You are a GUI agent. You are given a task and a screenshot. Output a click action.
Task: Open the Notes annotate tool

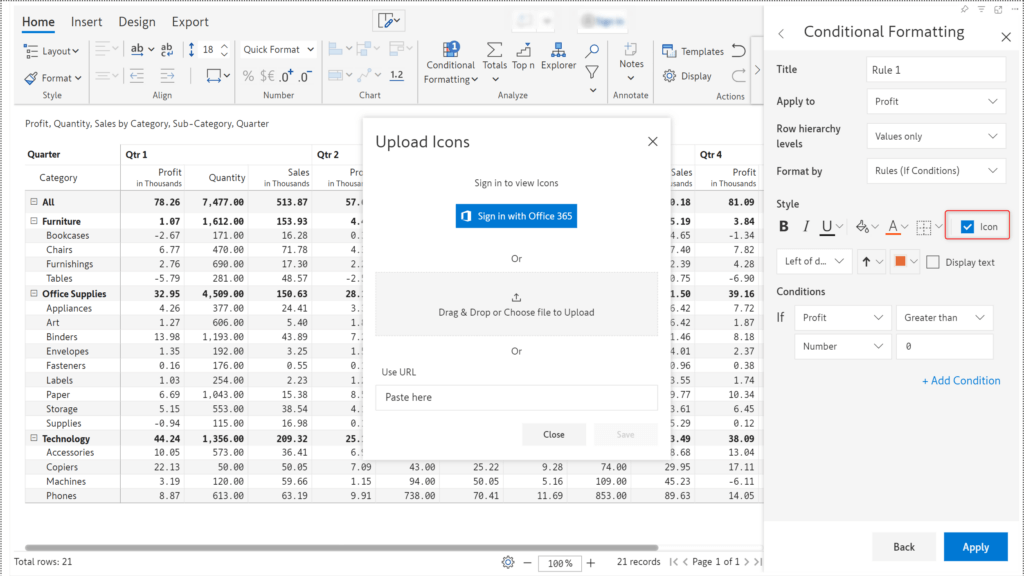pyautogui.click(x=631, y=62)
